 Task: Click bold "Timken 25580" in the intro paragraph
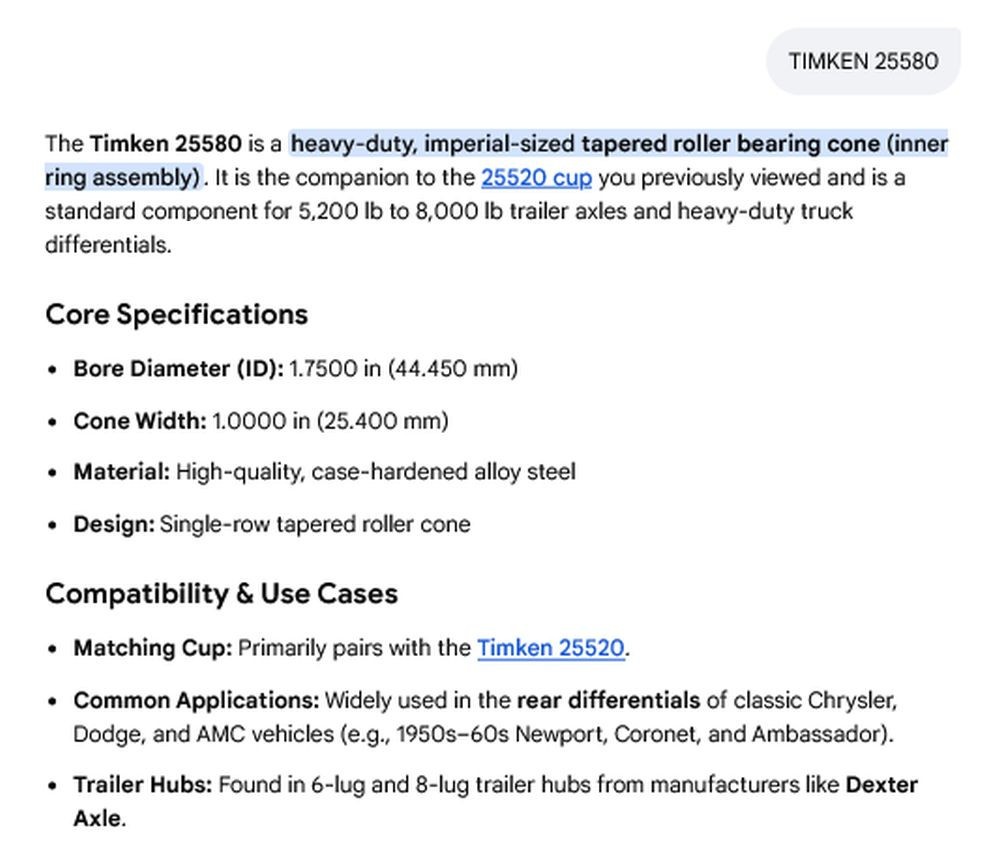coord(165,144)
